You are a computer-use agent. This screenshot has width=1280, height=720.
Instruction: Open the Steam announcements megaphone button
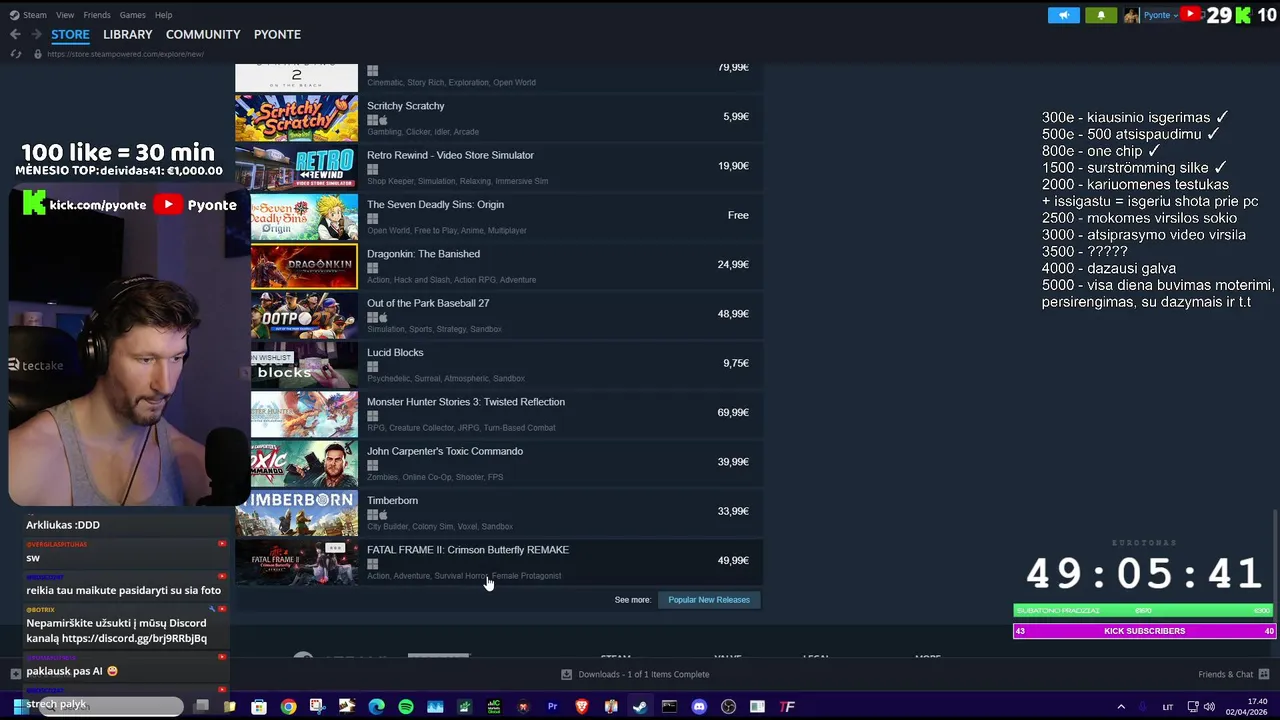coord(1063,15)
